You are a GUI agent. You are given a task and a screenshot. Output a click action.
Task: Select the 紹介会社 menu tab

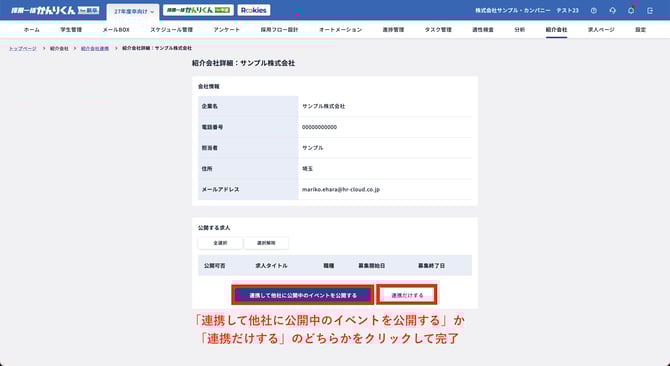556,30
